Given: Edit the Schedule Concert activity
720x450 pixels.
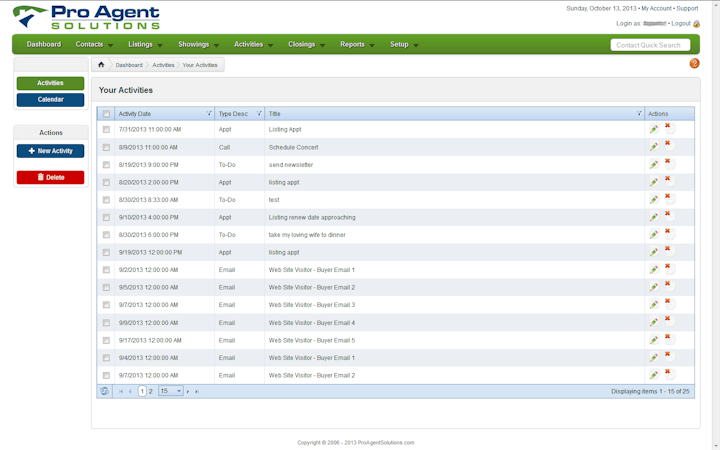Looking at the screenshot, I should click(x=654, y=147).
